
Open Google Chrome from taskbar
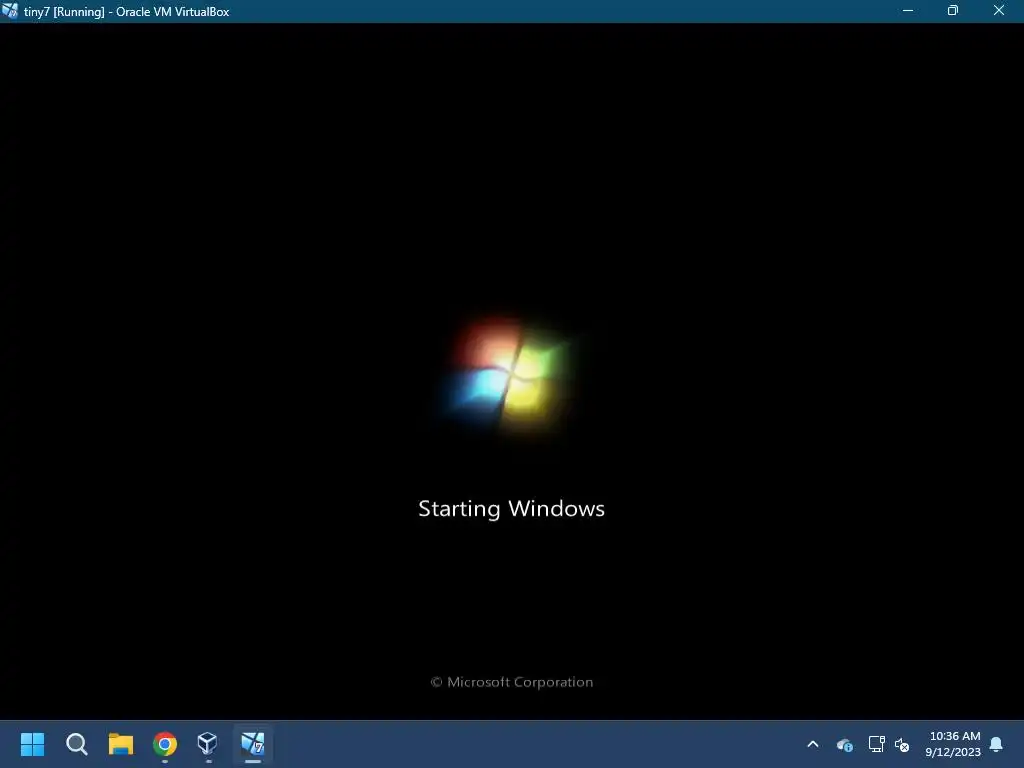tap(165, 744)
